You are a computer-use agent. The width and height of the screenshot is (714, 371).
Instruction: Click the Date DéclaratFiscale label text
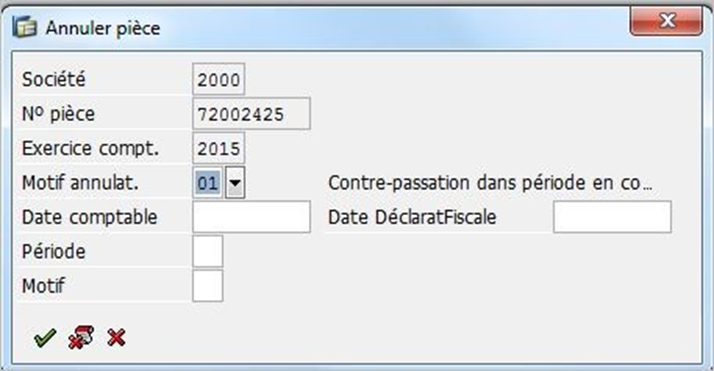coord(412,217)
